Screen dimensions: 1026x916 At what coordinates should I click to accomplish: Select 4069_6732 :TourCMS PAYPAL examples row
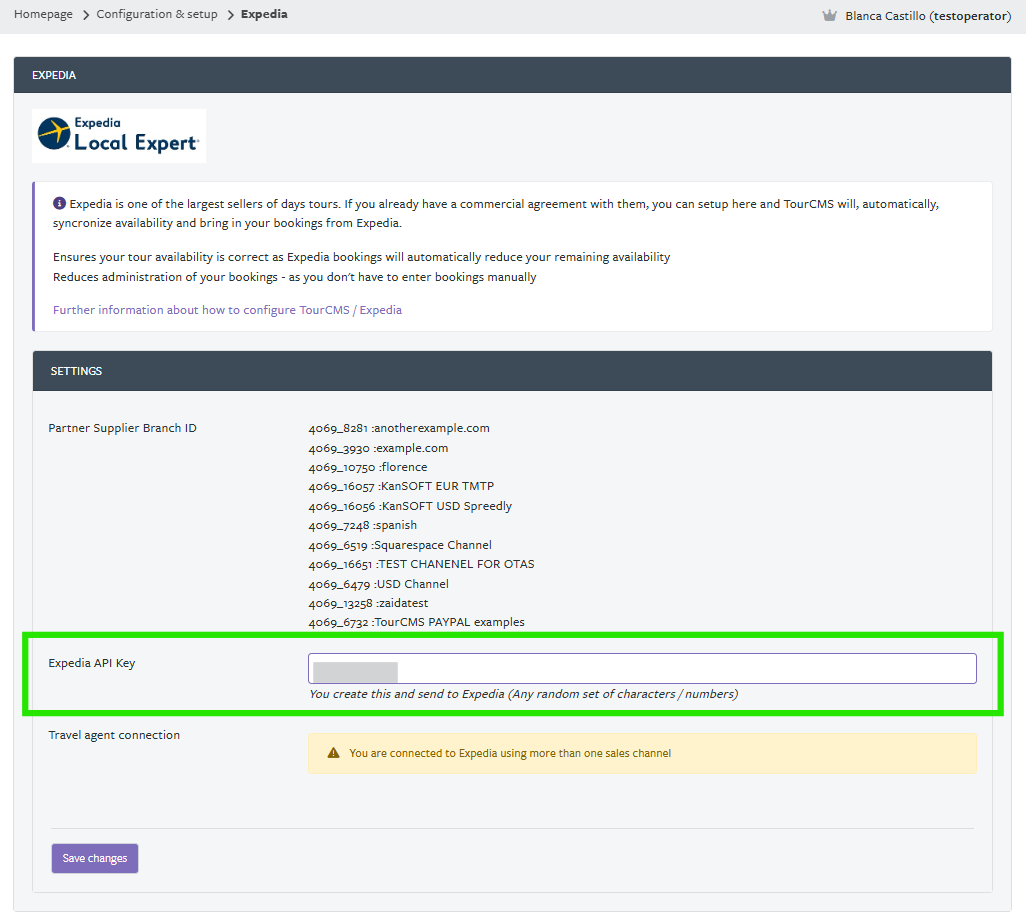click(x=416, y=622)
